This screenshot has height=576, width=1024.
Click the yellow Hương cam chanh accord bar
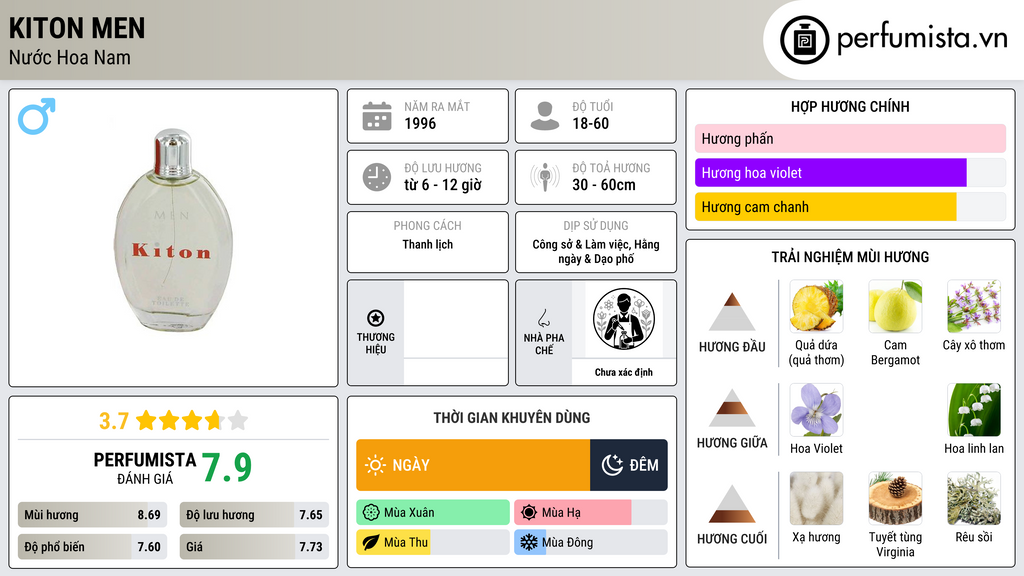(825, 207)
